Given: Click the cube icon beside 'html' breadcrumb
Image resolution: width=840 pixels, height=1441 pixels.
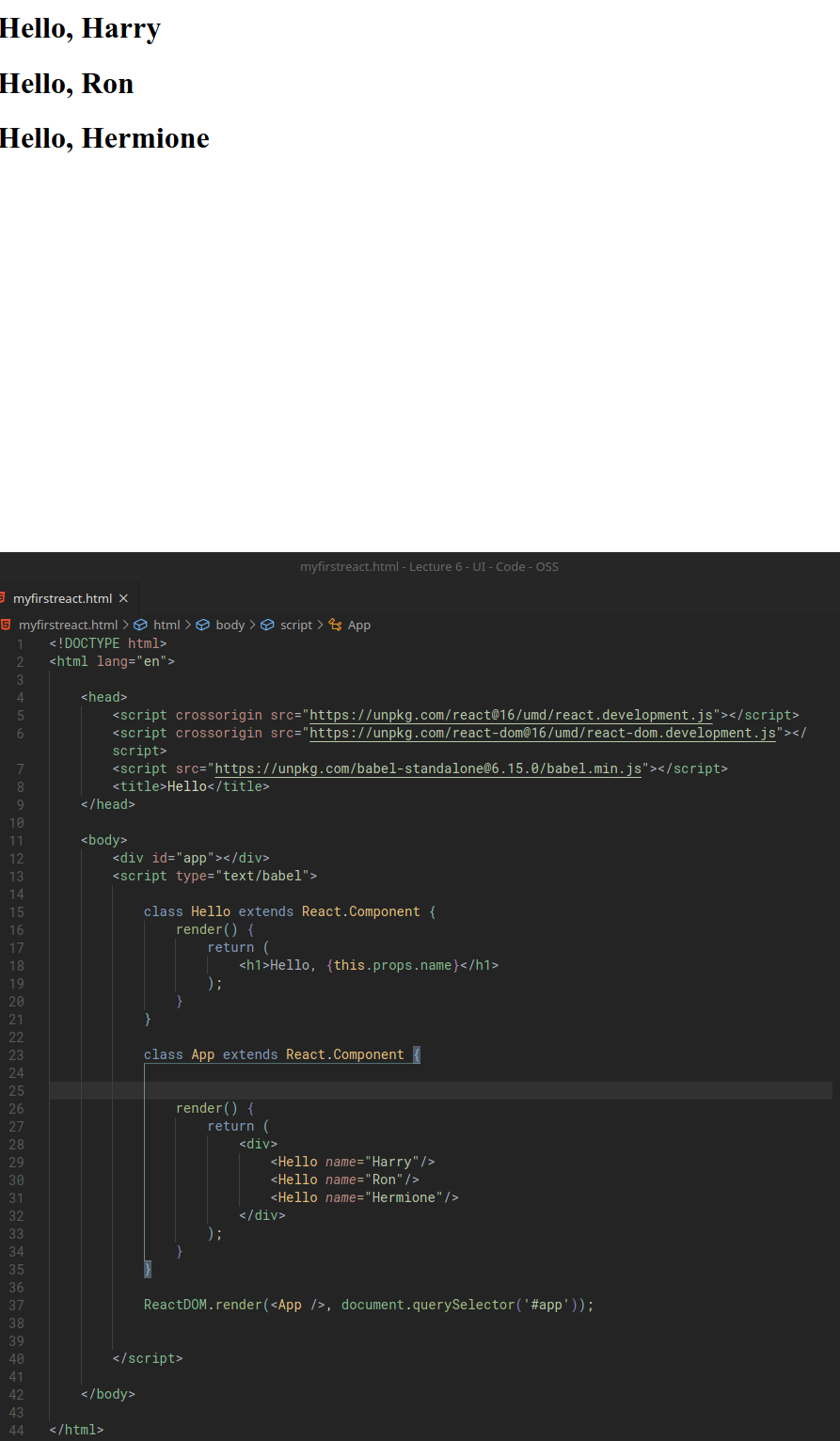Looking at the screenshot, I should point(141,625).
